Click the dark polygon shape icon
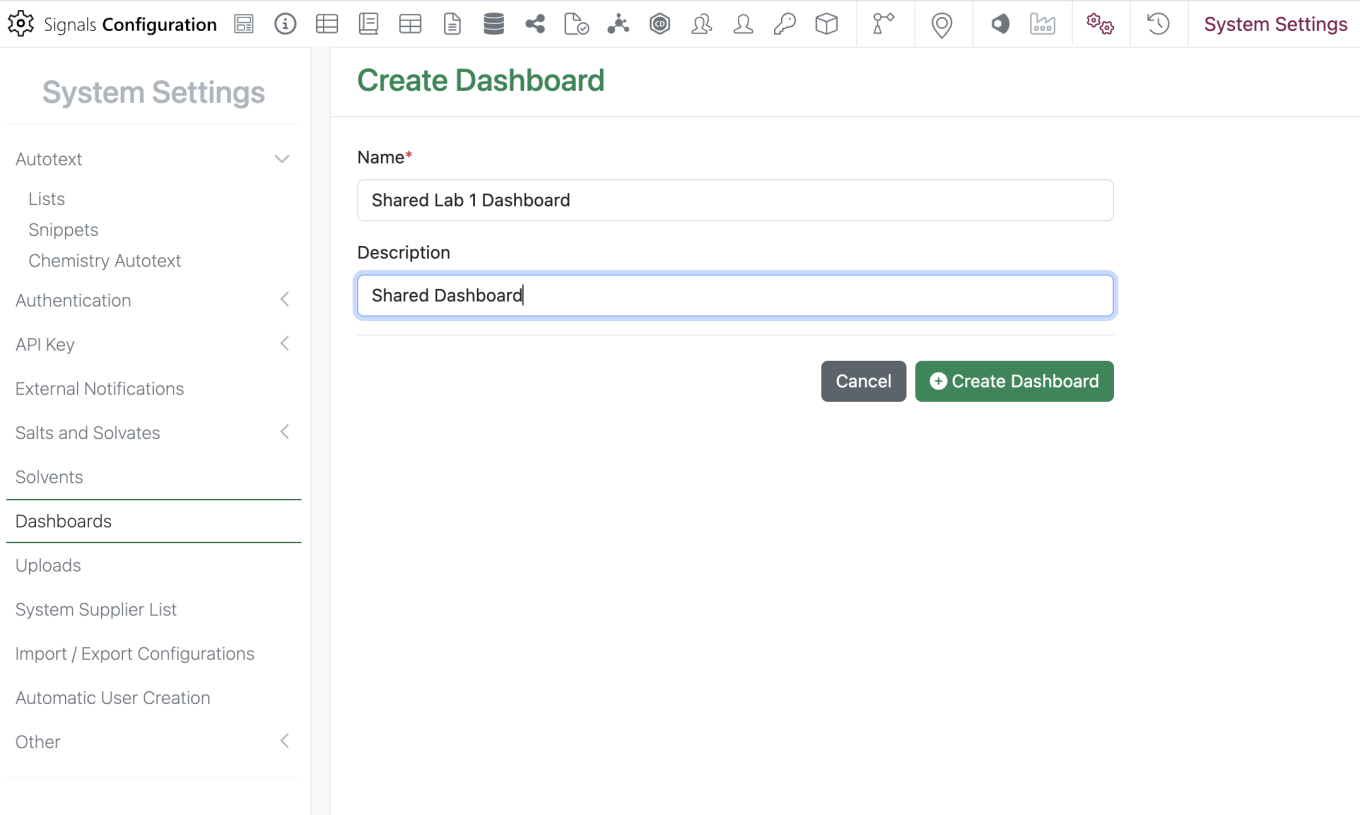 (x=1000, y=24)
